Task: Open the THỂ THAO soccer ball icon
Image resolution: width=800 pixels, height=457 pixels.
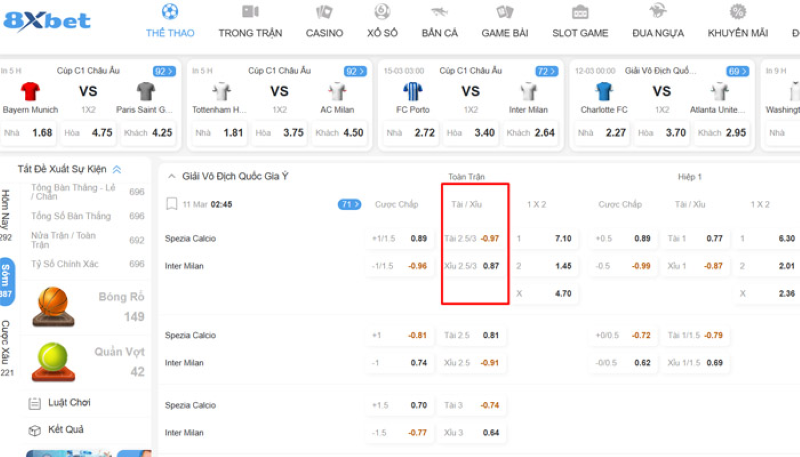Action: pos(170,11)
